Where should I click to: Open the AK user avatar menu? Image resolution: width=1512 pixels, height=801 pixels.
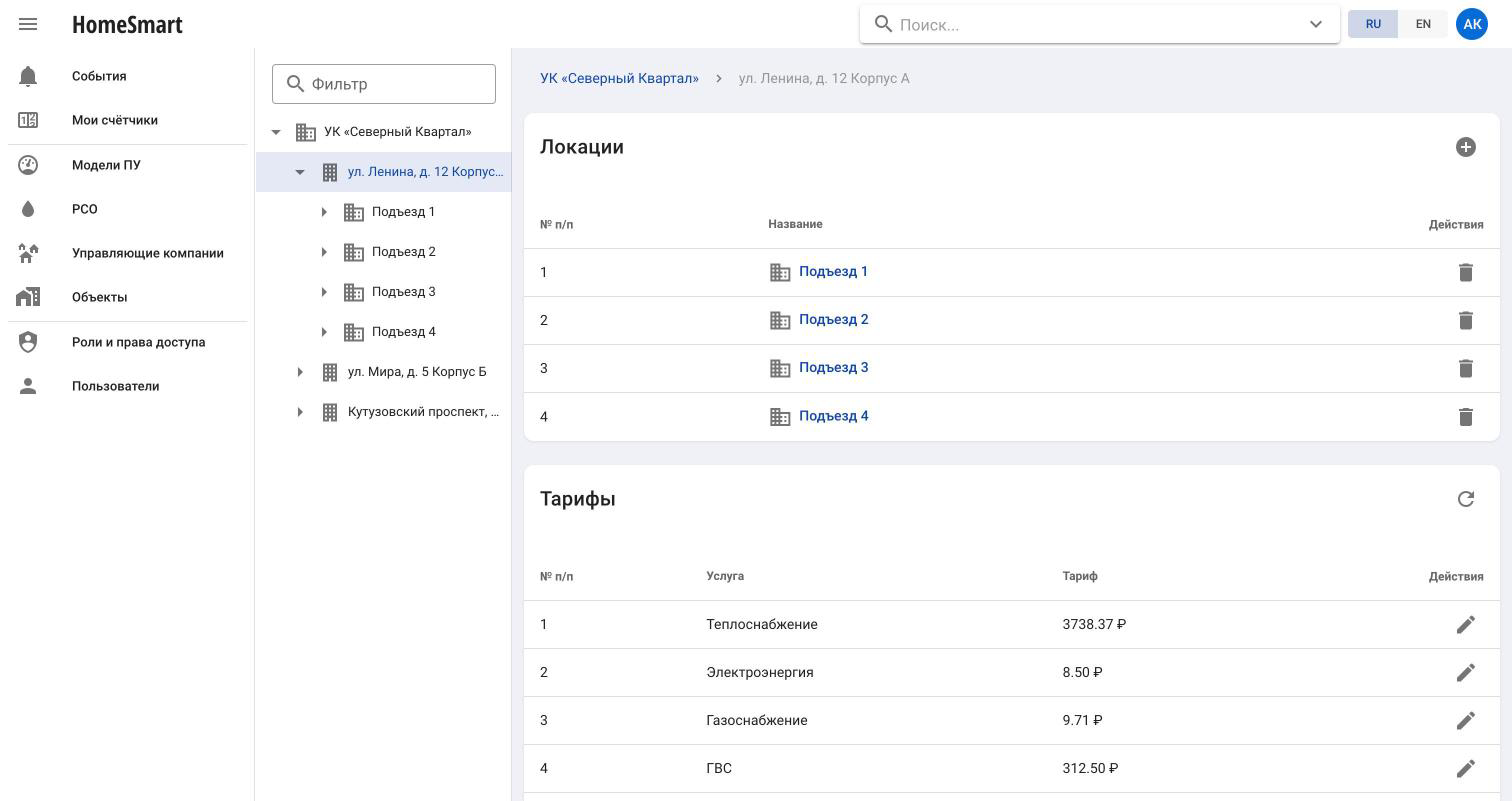(x=1472, y=24)
